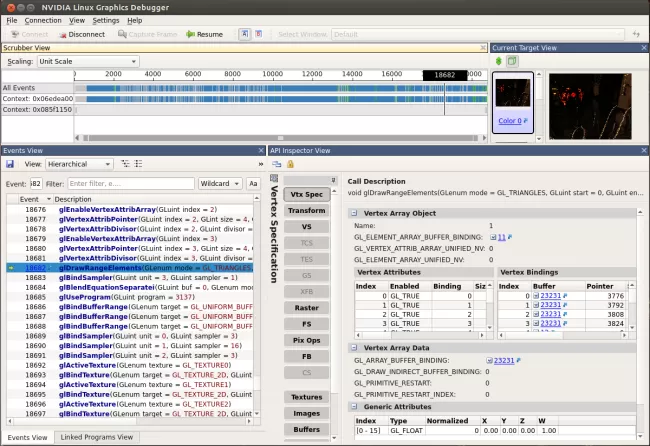The image size is (650, 446).
Task: Click the 18682 marker on scrubber timeline
Action: click(444, 75)
